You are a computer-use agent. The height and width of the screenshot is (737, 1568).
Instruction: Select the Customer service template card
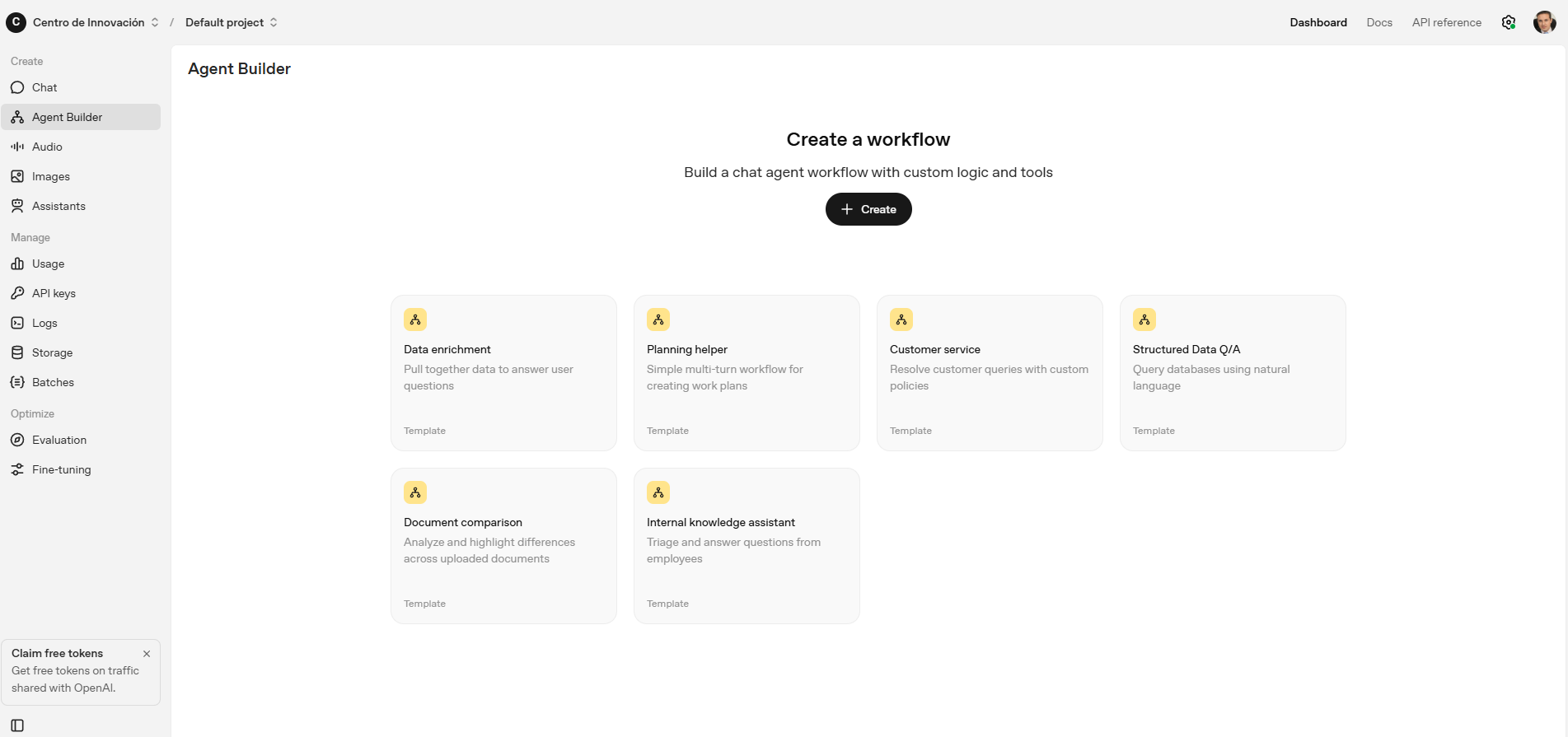point(989,373)
